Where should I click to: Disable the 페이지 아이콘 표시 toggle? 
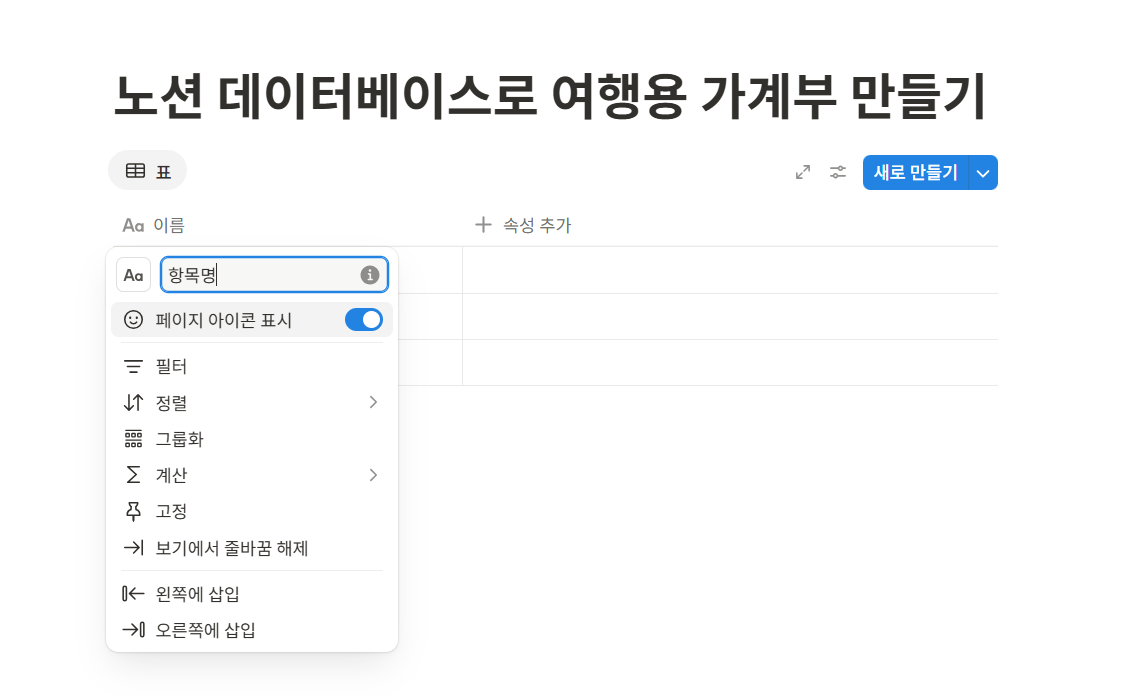[x=364, y=318]
